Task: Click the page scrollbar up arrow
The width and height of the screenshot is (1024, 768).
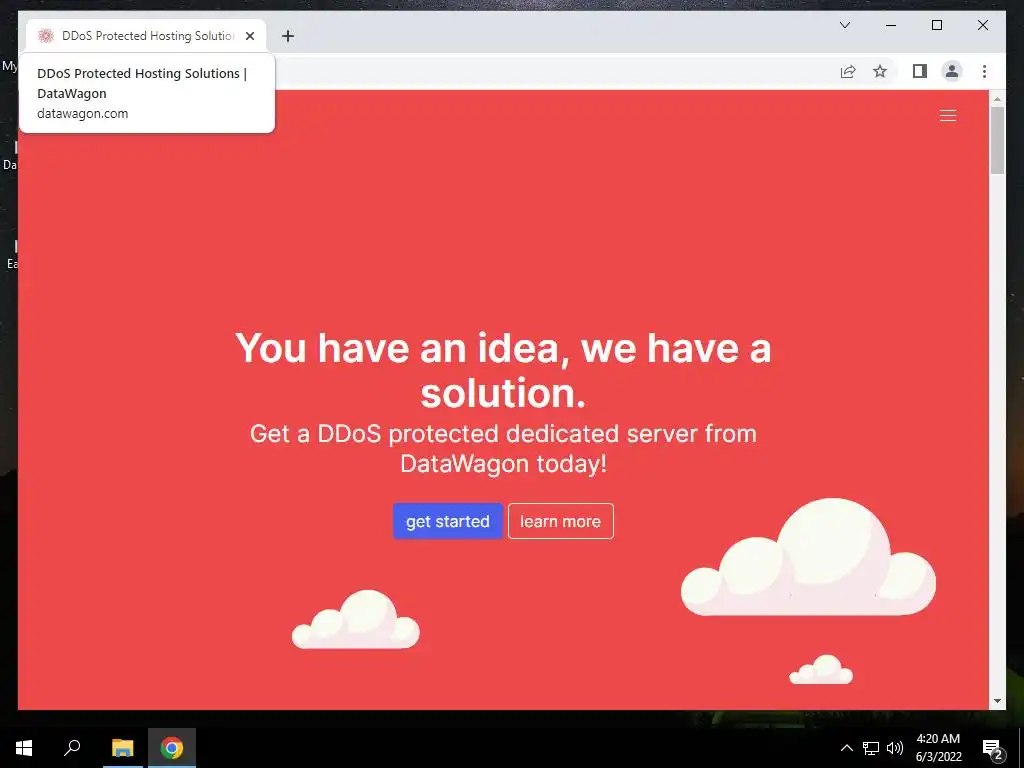Action: click(997, 99)
